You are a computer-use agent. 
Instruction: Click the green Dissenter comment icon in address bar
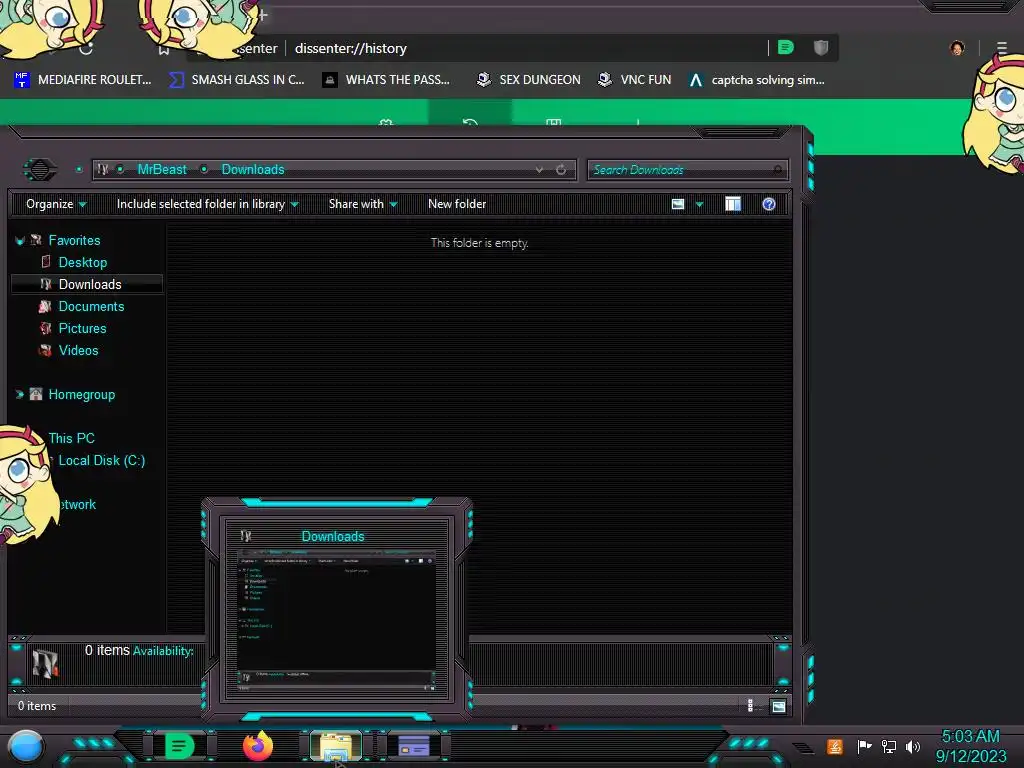[x=786, y=47]
